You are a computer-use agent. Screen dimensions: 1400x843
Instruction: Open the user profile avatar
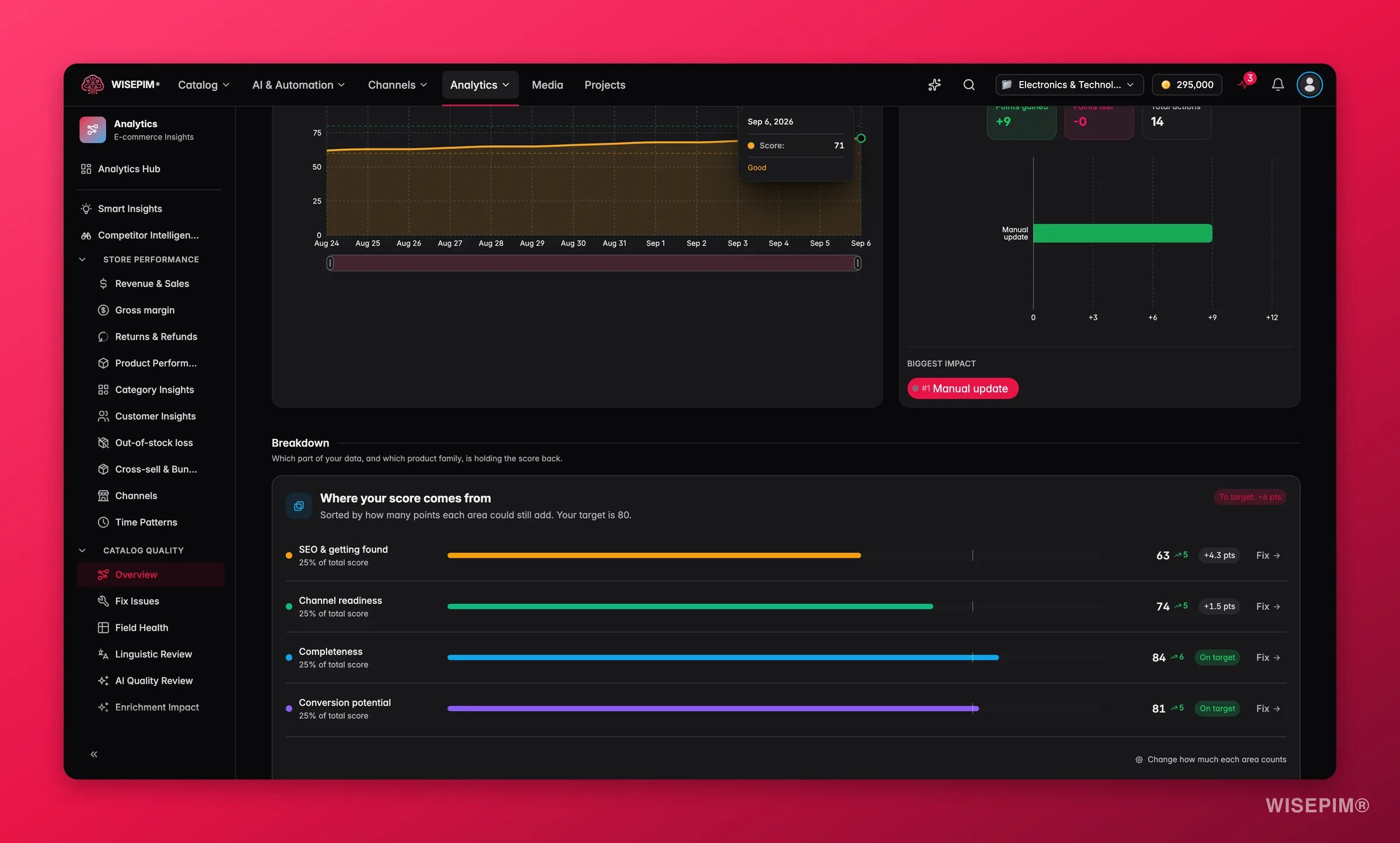tap(1309, 85)
